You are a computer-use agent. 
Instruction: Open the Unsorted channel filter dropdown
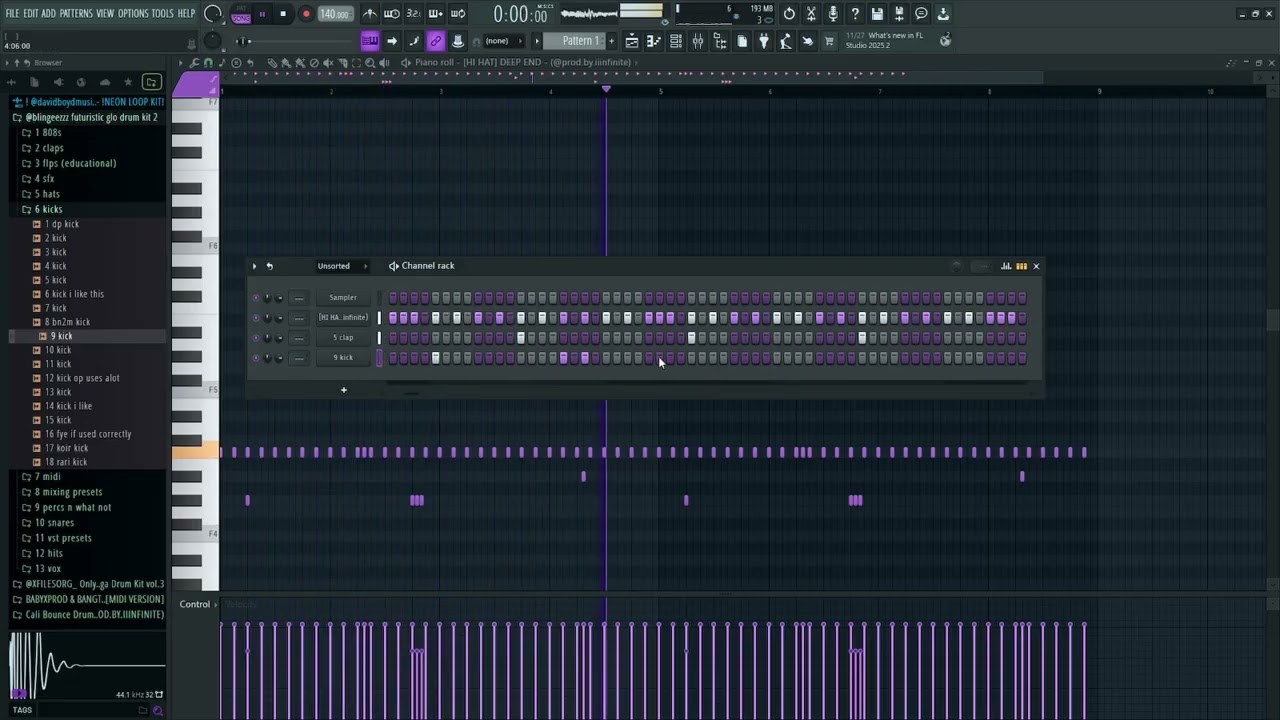tap(341, 266)
